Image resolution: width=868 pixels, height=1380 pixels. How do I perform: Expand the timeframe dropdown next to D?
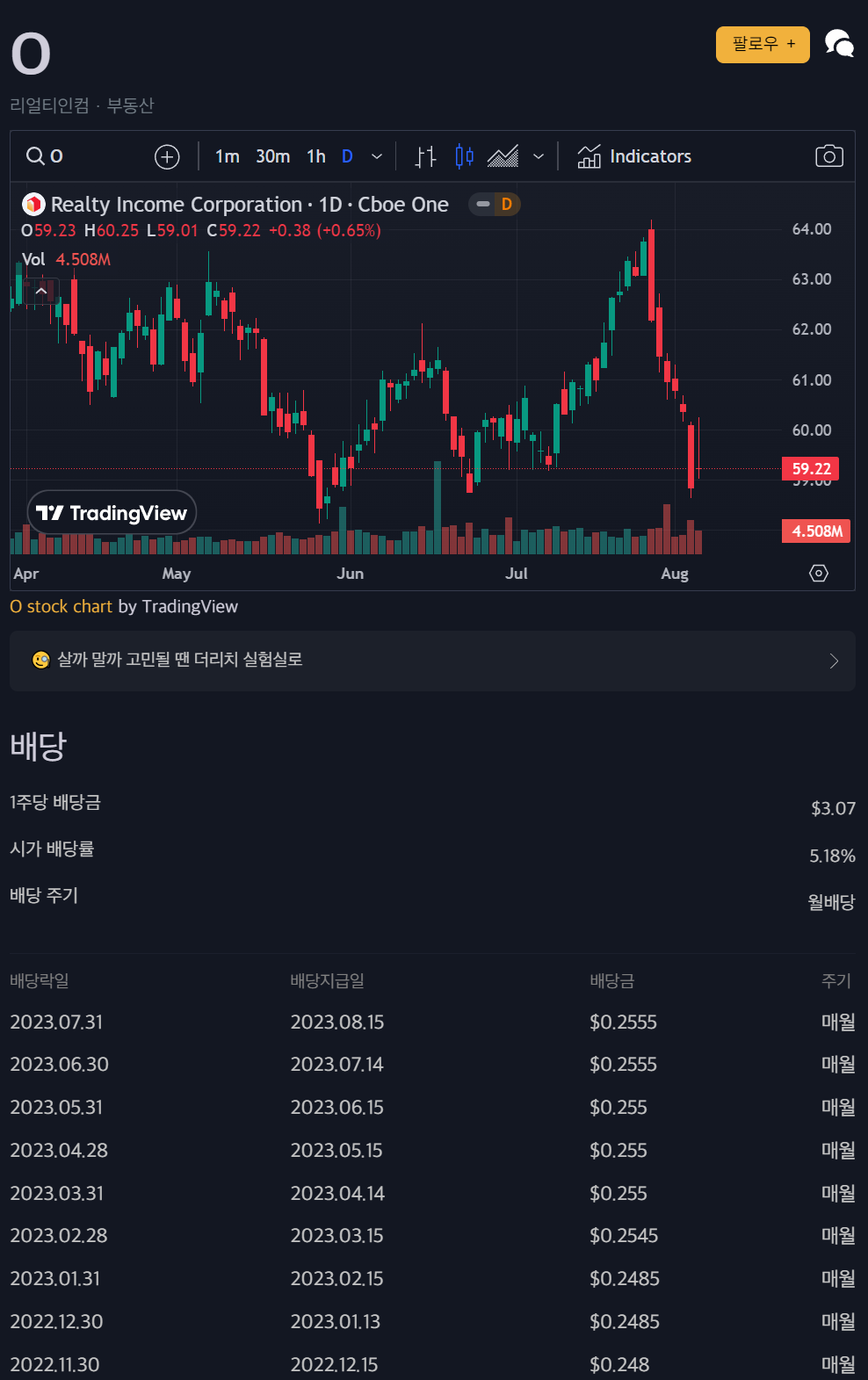click(x=377, y=155)
